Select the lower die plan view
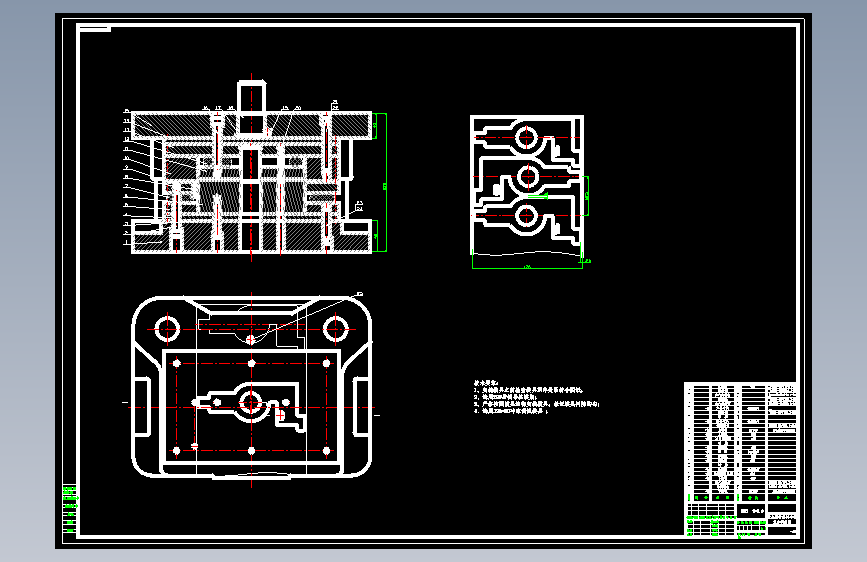Image resolution: width=867 pixels, height=562 pixels. pyautogui.click(x=252, y=388)
